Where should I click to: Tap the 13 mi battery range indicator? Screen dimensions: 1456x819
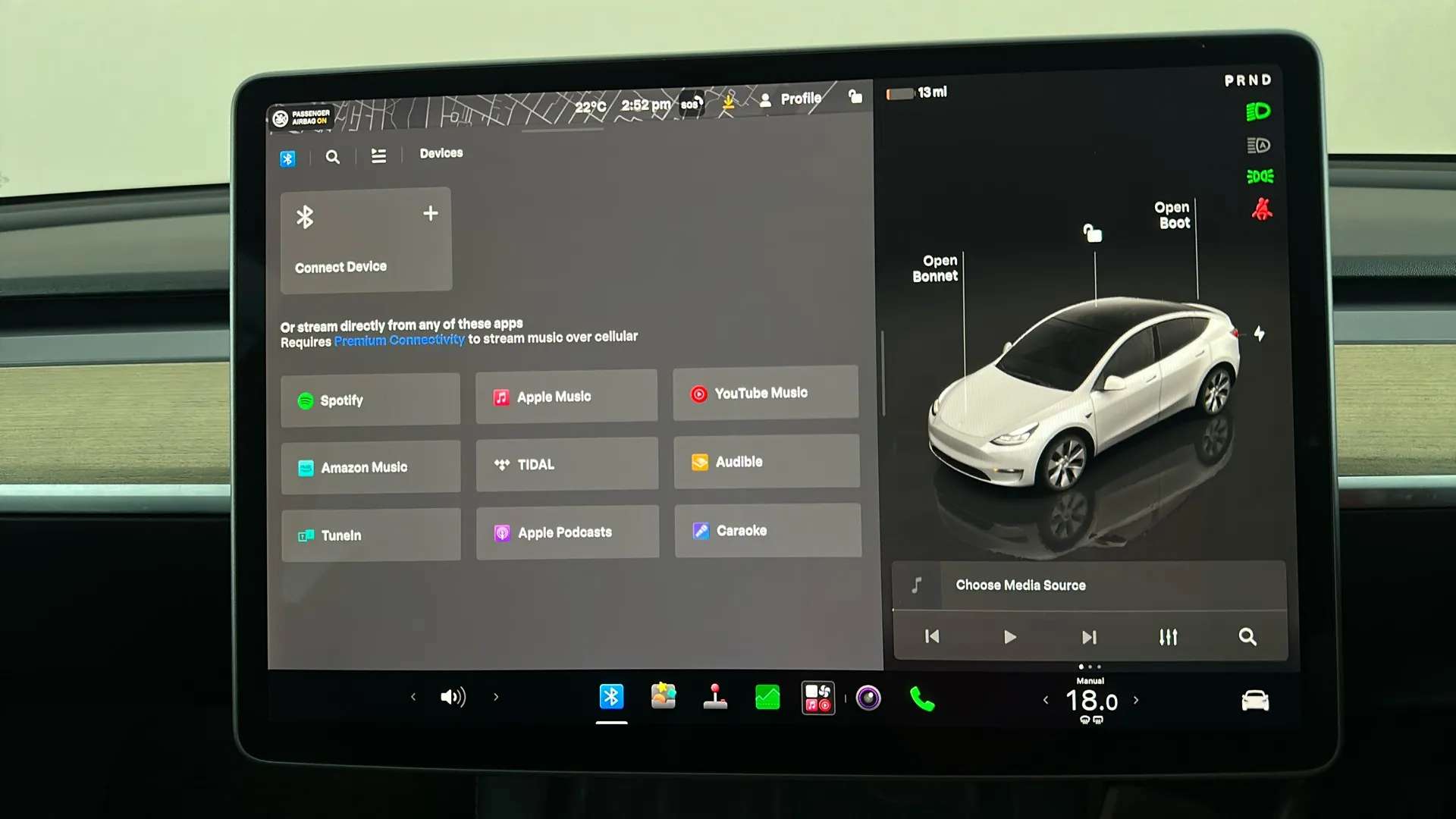(917, 93)
